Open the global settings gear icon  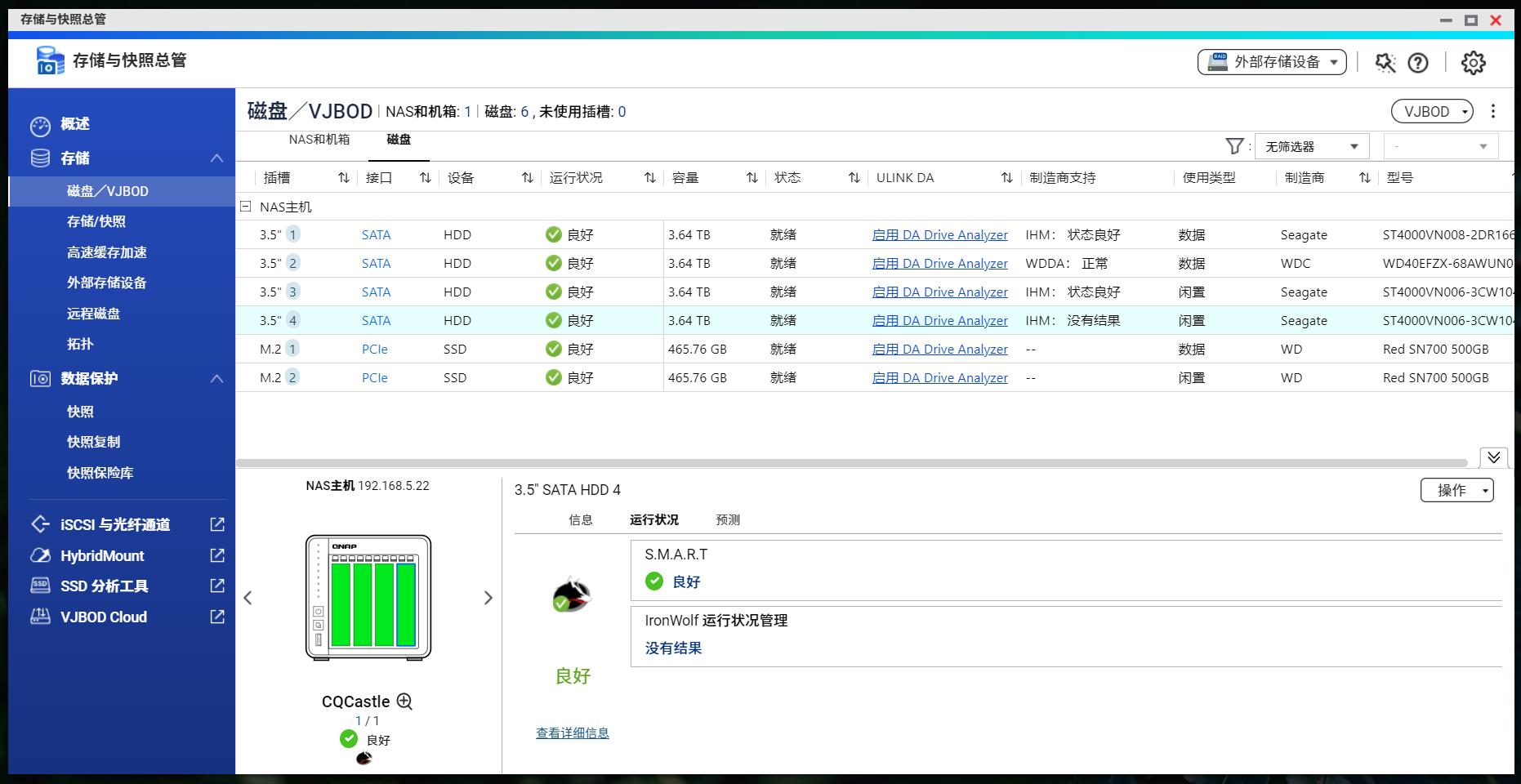1473,62
